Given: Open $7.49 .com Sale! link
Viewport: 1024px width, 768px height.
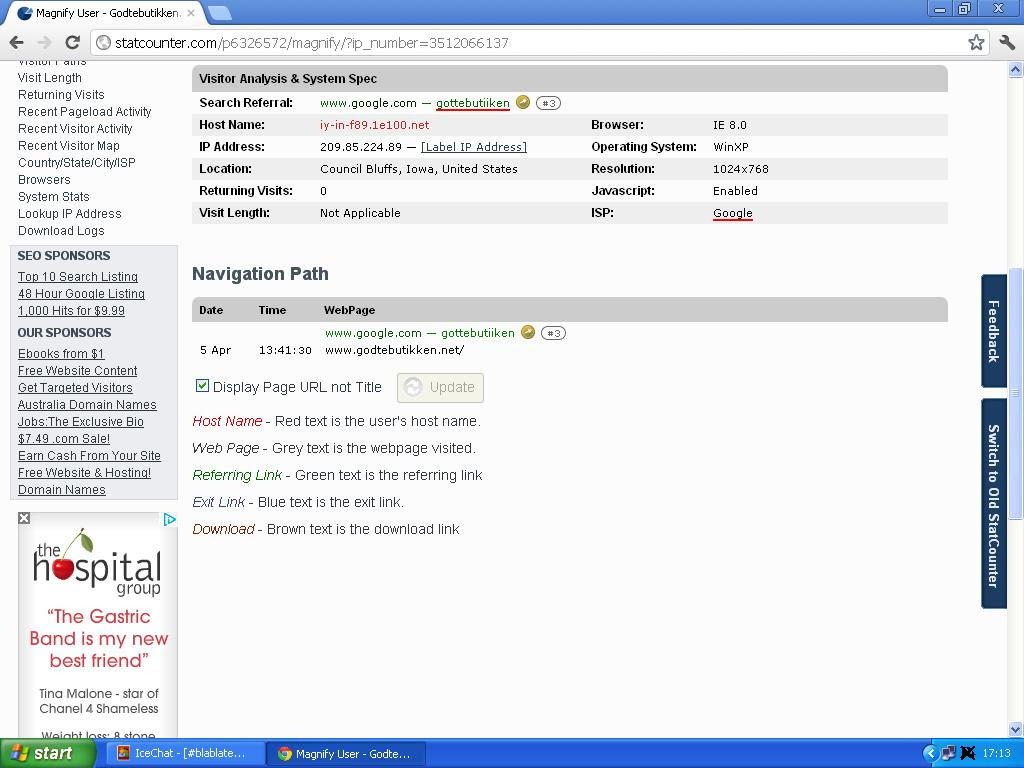Looking at the screenshot, I should point(63,439).
